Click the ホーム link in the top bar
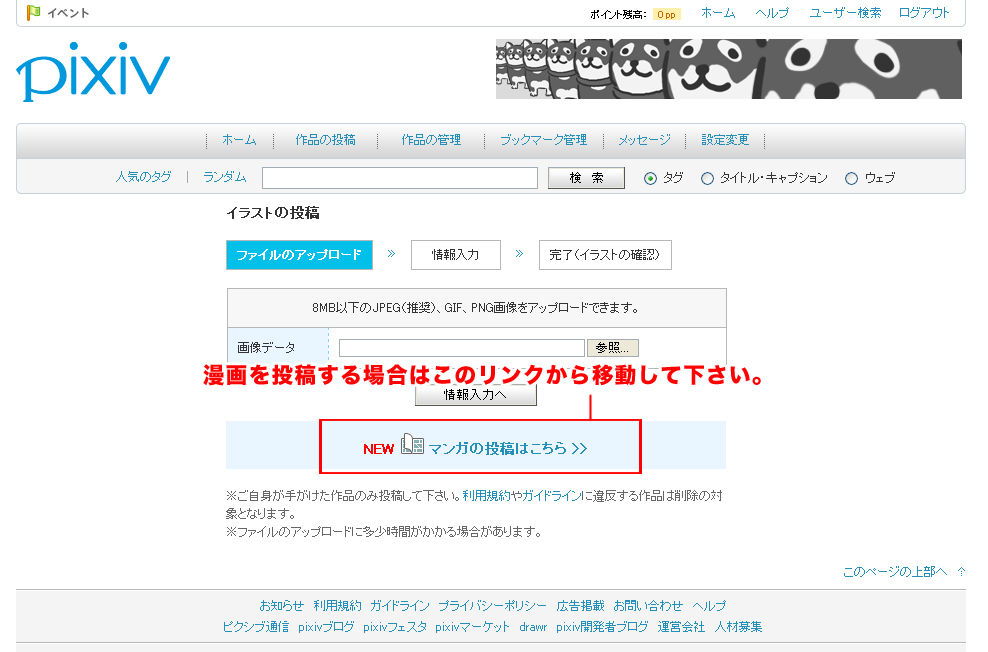Image resolution: width=988 pixels, height=652 pixels. 718,13
